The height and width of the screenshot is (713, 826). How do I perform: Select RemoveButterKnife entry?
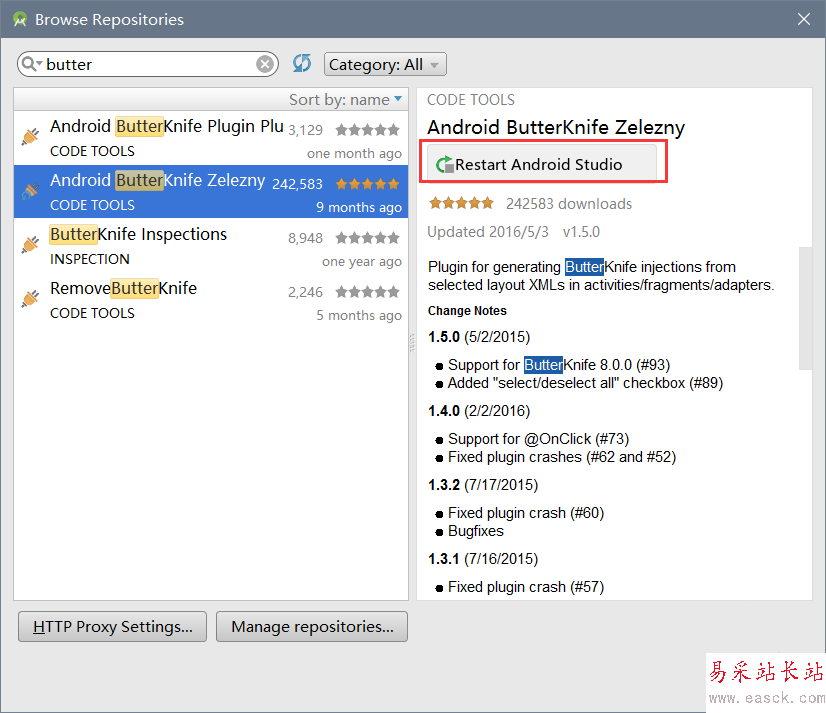point(211,299)
